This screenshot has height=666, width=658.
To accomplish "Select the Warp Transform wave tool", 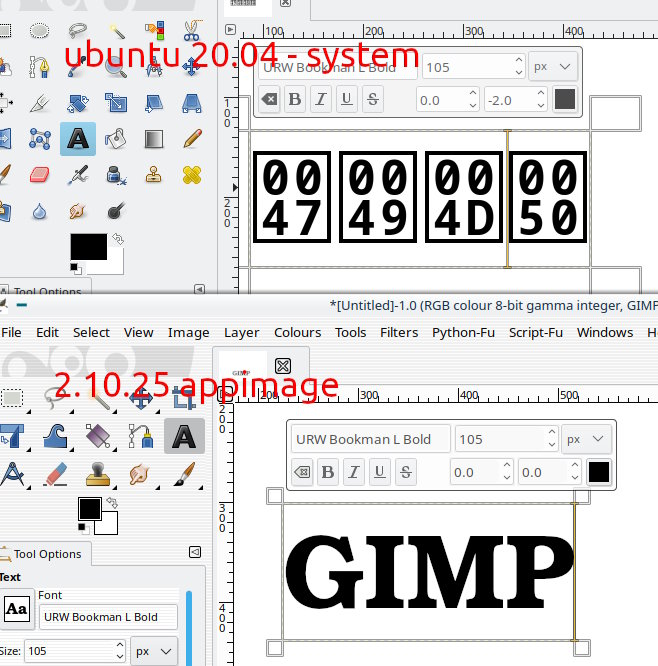I will [55, 436].
